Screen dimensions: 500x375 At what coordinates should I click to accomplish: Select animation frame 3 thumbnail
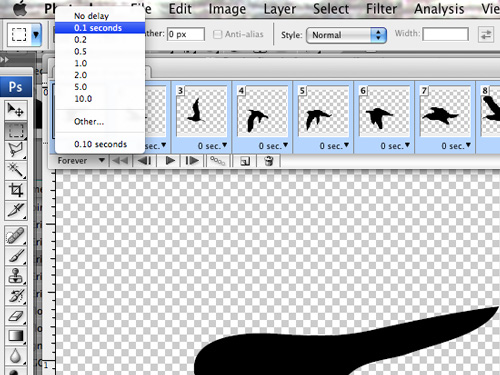202,112
